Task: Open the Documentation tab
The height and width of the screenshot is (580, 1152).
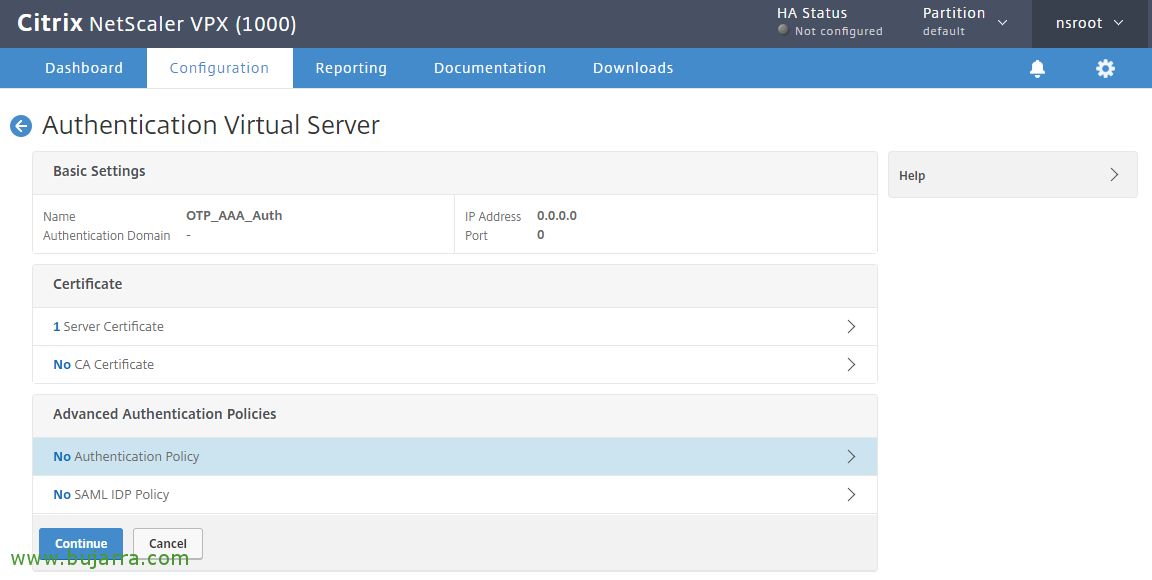Action: pyautogui.click(x=490, y=68)
